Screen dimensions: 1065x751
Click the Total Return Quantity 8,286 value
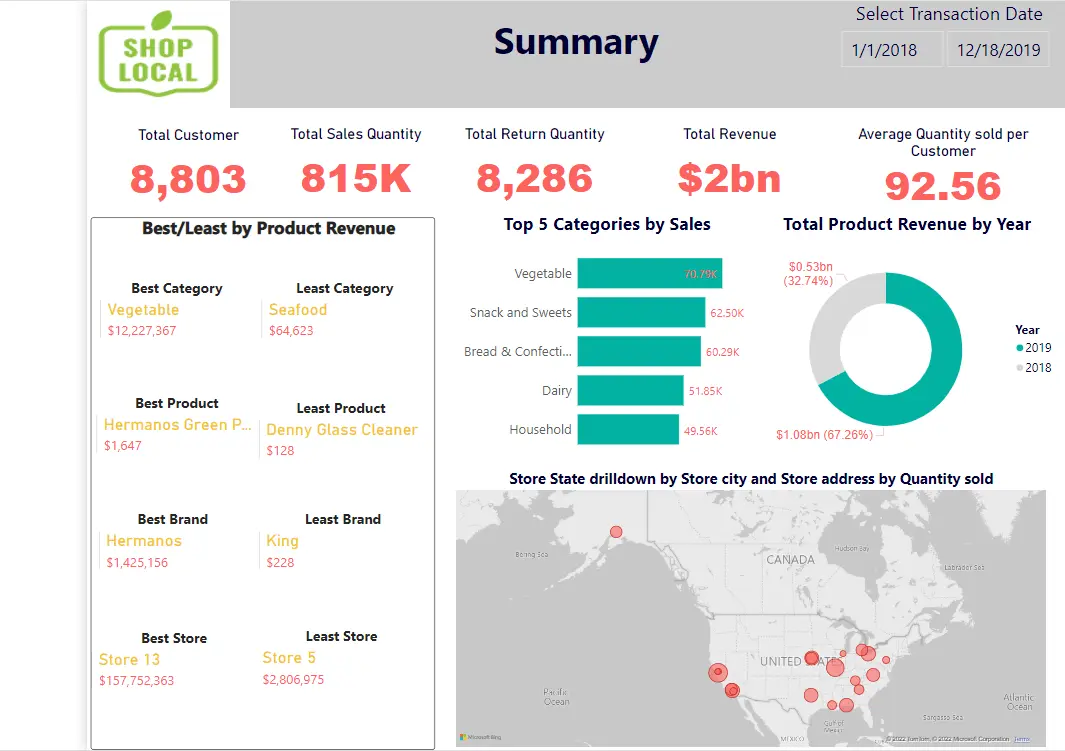click(535, 179)
